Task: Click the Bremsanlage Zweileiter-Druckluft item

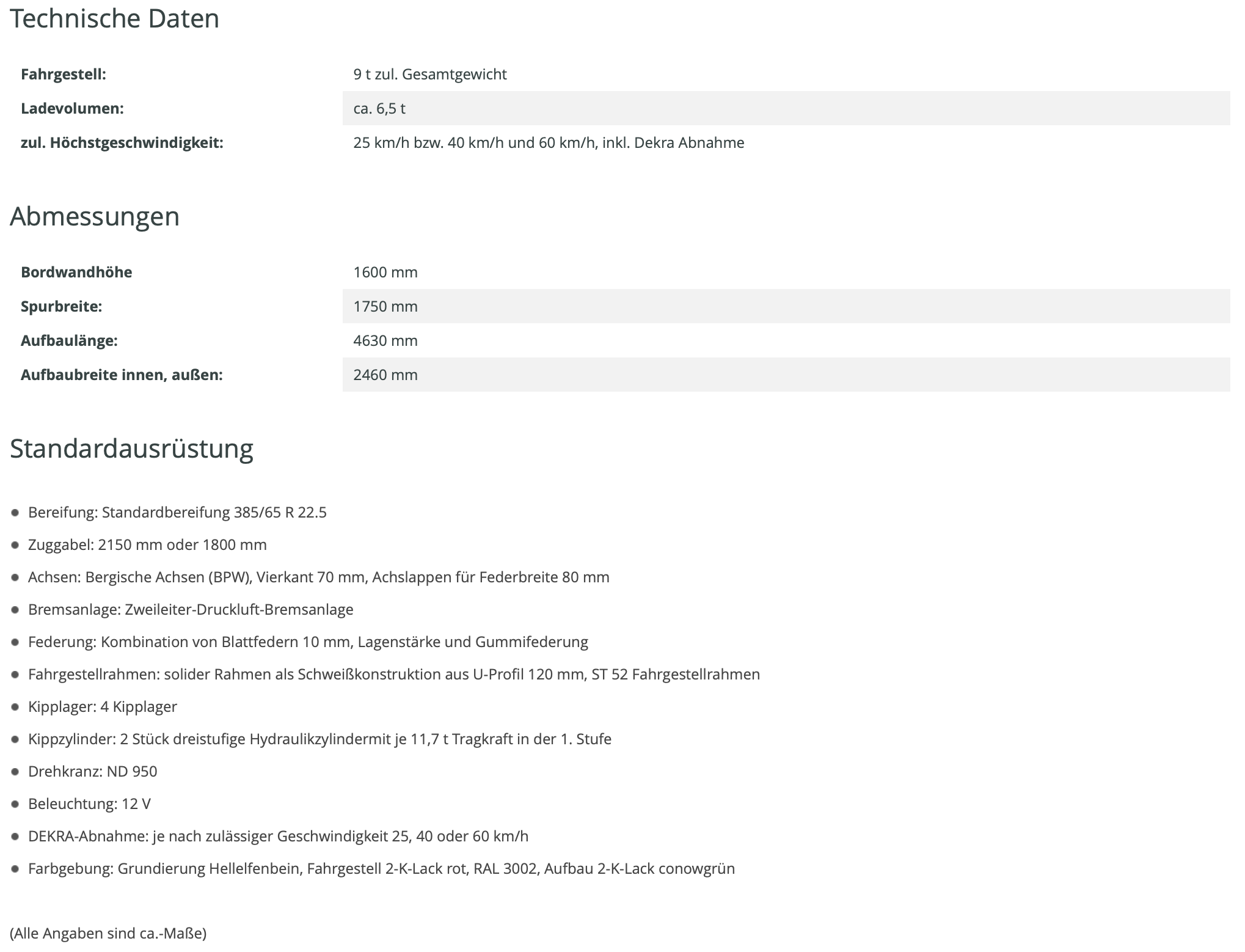Action: 191,609
